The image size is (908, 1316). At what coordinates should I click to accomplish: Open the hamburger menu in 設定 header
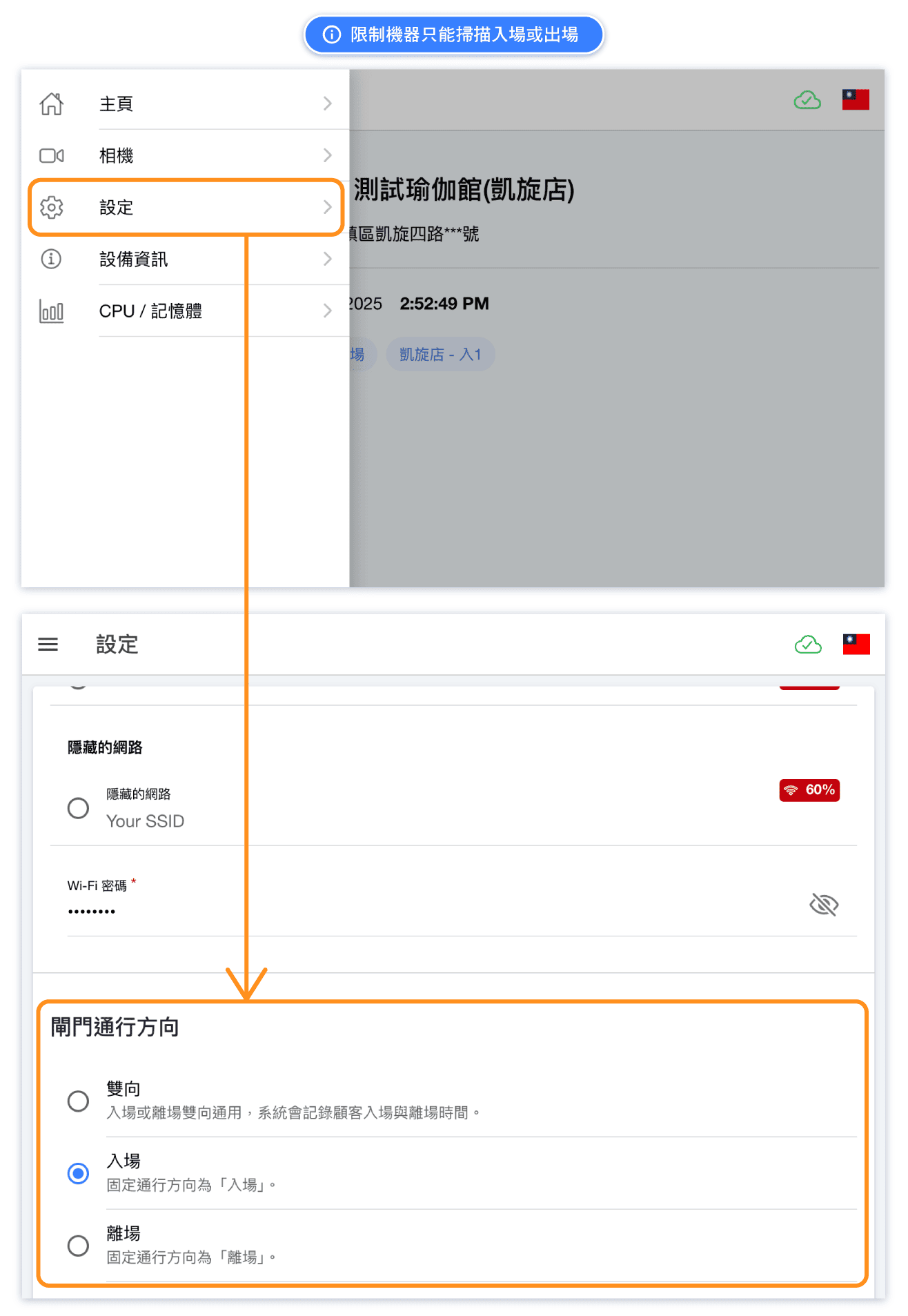pyautogui.click(x=48, y=645)
